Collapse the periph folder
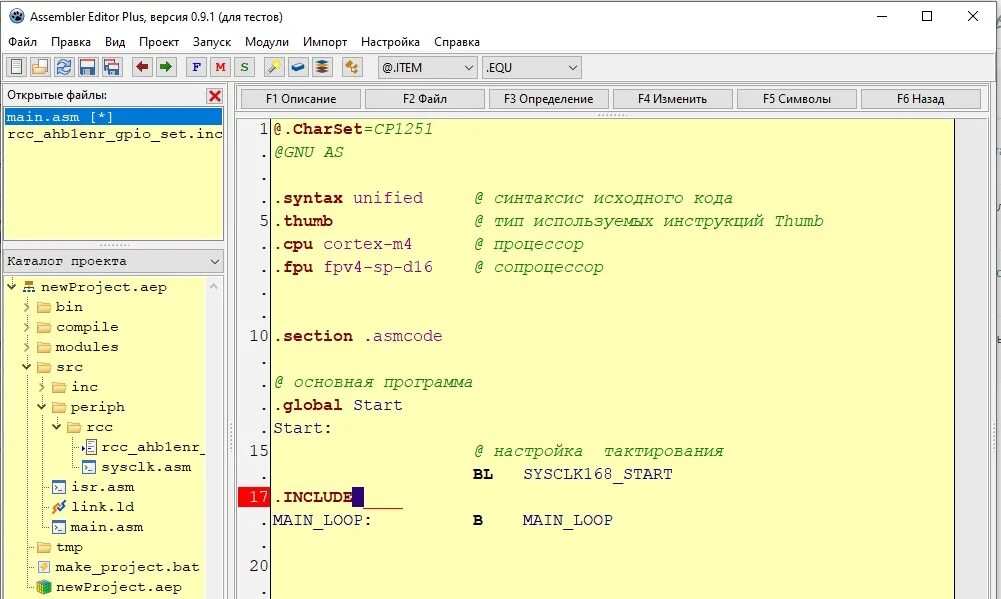The width and height of the screenshot is (1001, 599). (x=41, y=407)
